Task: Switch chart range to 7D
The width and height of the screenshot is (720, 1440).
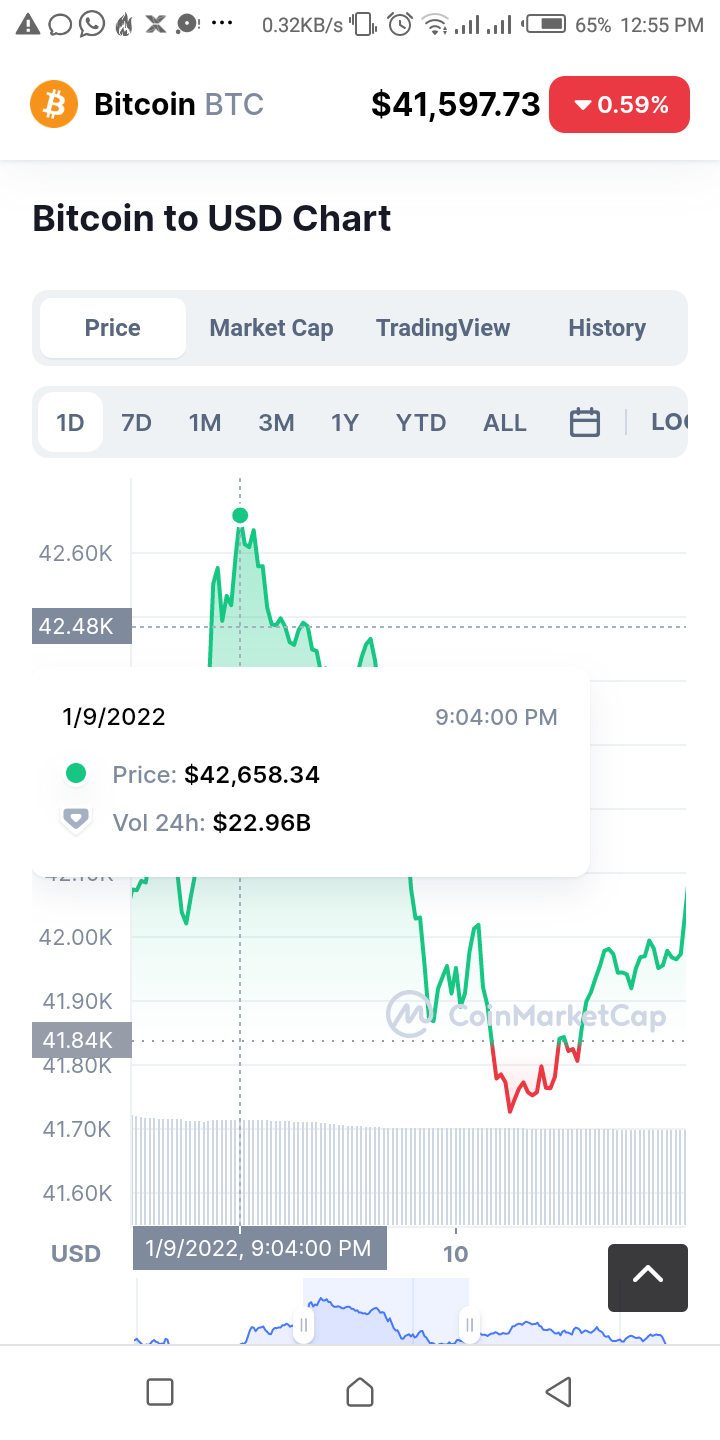Action: click(x=136, y=423)
